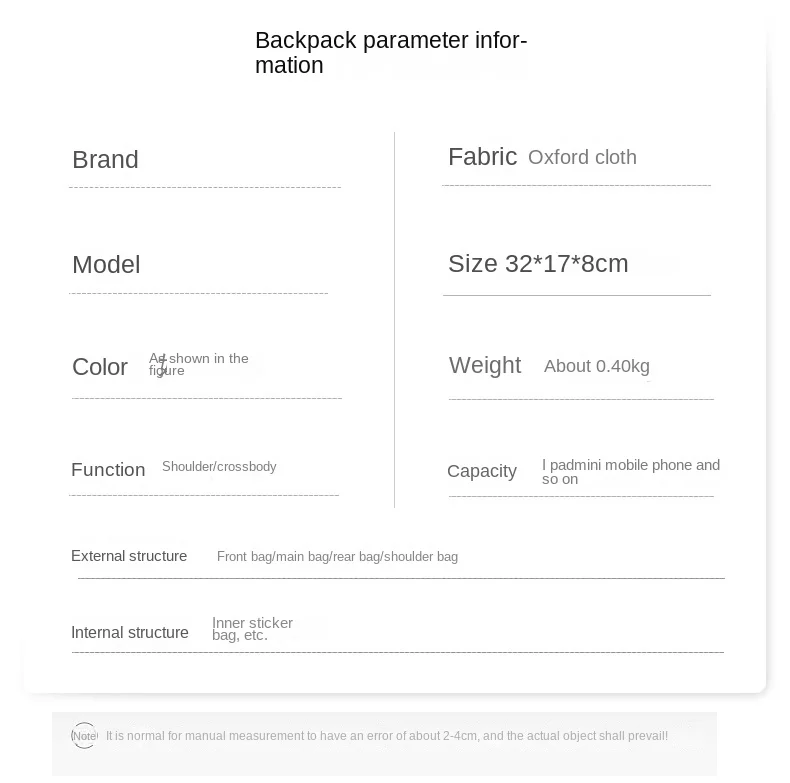Screen dimensions: 790x783
Task: Select the 'I padmini mobile phone' text
Action: (630, 471)
